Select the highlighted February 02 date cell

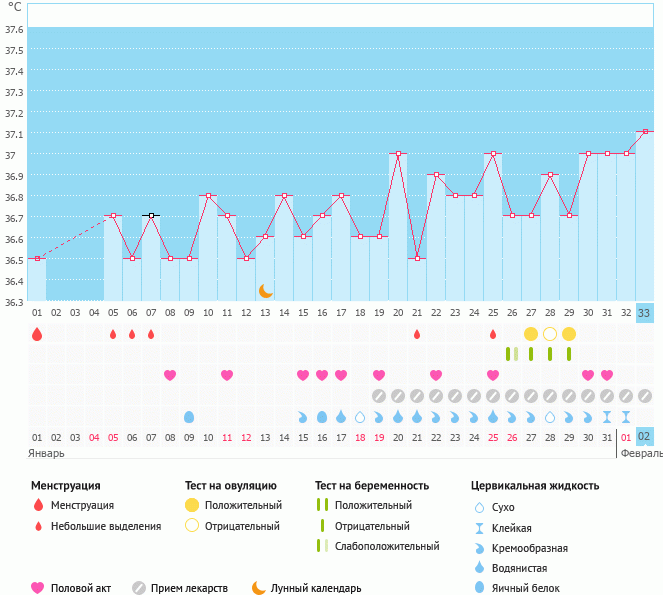pos(645,437)
